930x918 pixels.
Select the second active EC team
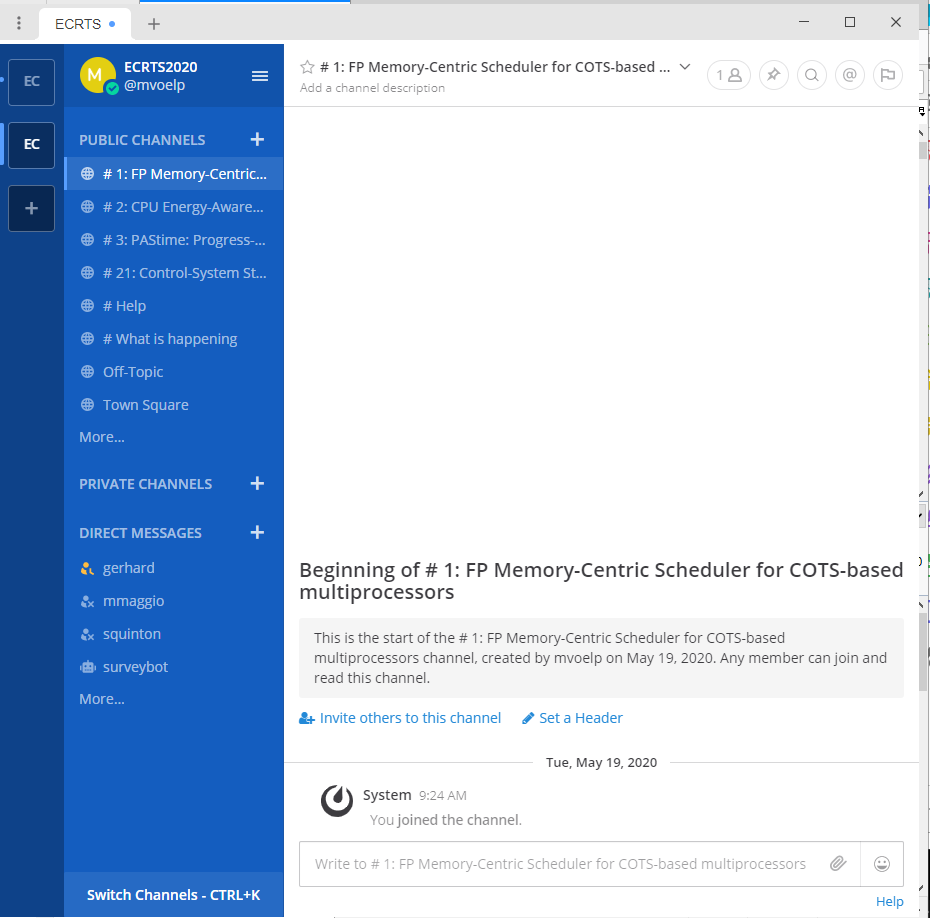[31, 145]
